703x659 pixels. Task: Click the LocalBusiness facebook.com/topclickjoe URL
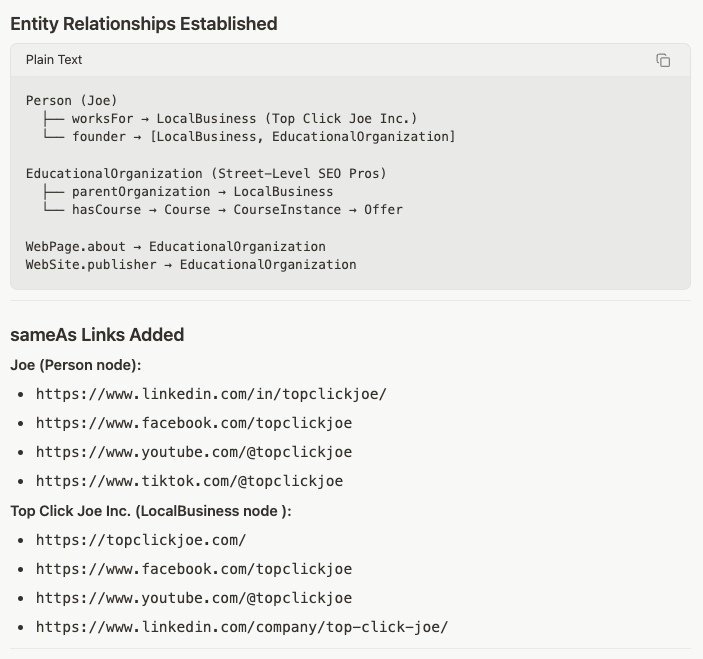click(194, 569)
